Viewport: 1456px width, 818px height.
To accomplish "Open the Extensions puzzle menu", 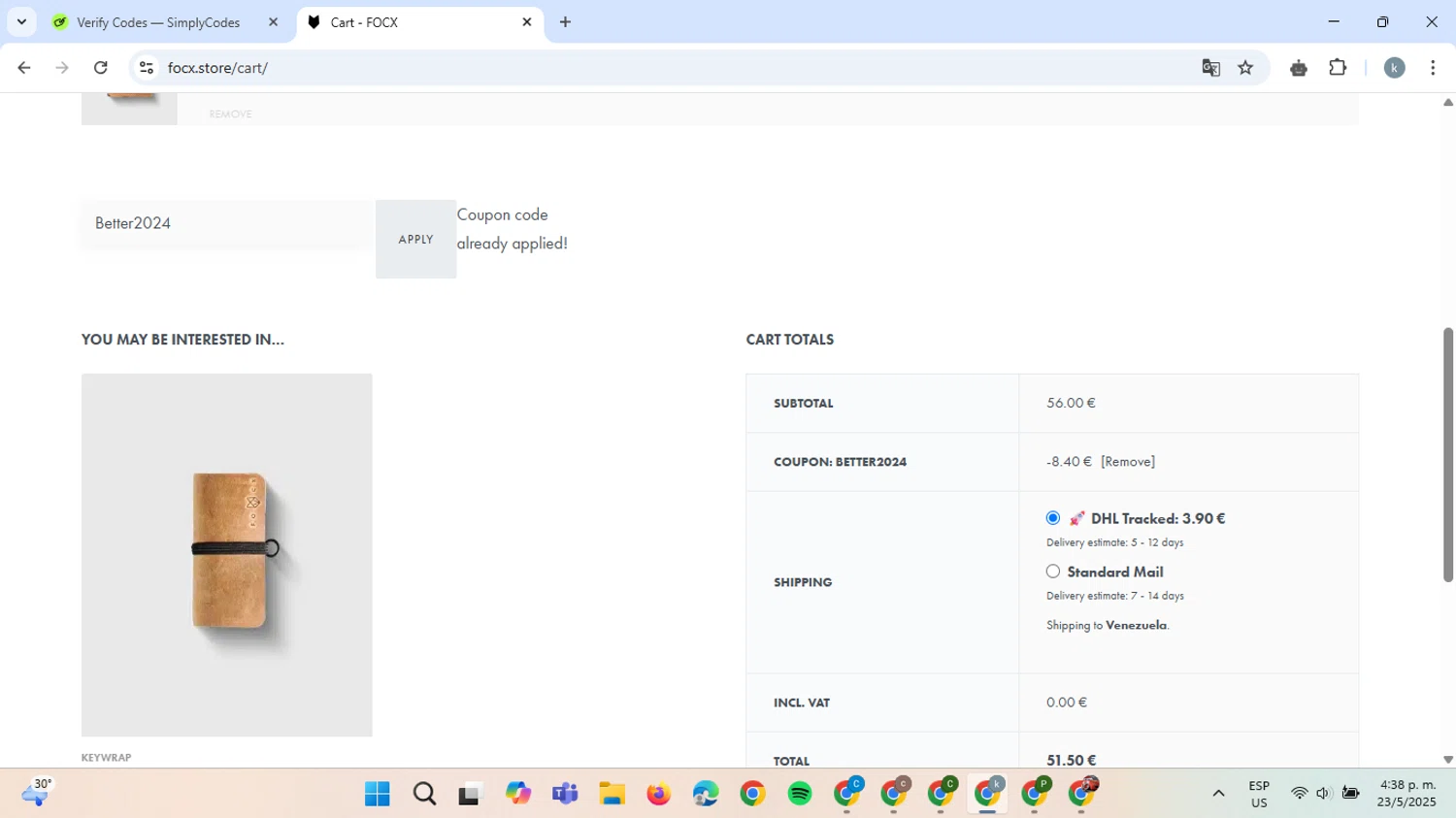I will point(1338,68).
